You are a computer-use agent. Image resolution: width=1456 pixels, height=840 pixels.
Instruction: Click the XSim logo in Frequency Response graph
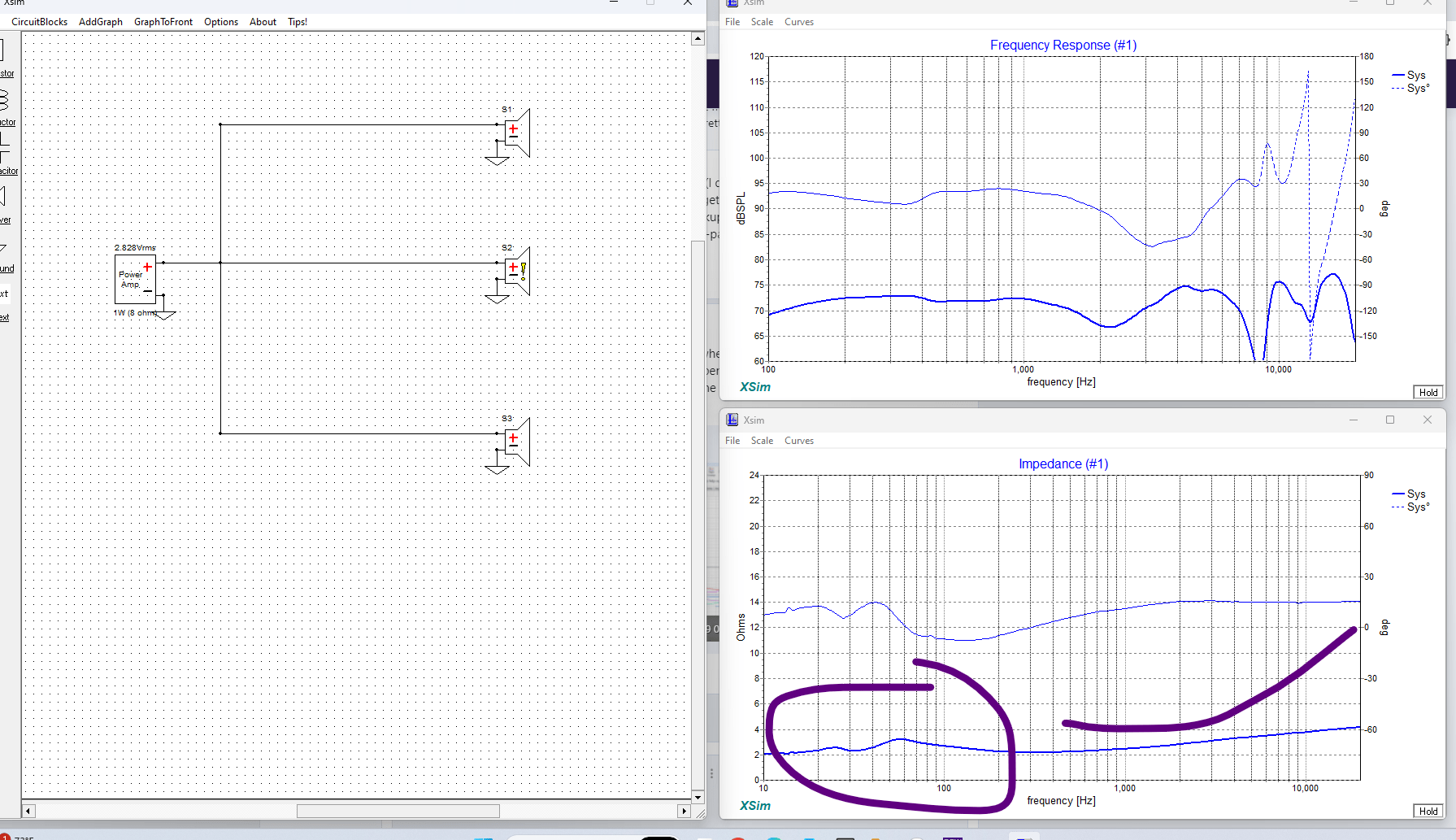coord(755,387)
